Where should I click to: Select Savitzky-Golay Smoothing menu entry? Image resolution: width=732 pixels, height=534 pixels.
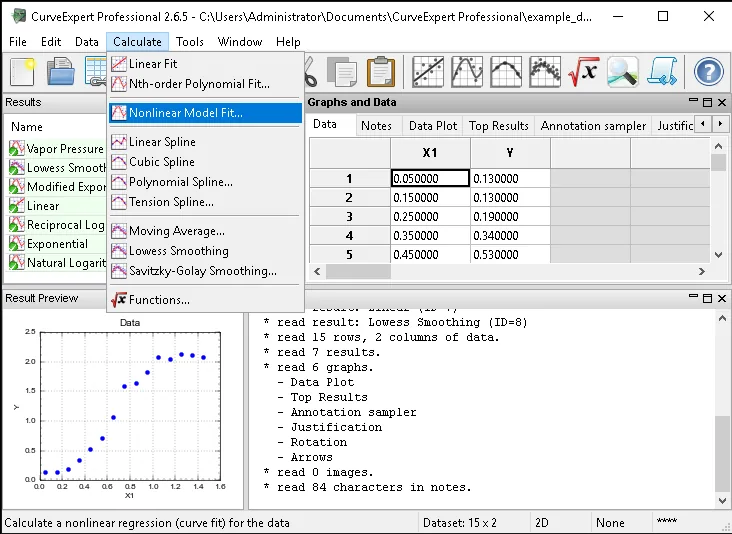tap(205, 271)
